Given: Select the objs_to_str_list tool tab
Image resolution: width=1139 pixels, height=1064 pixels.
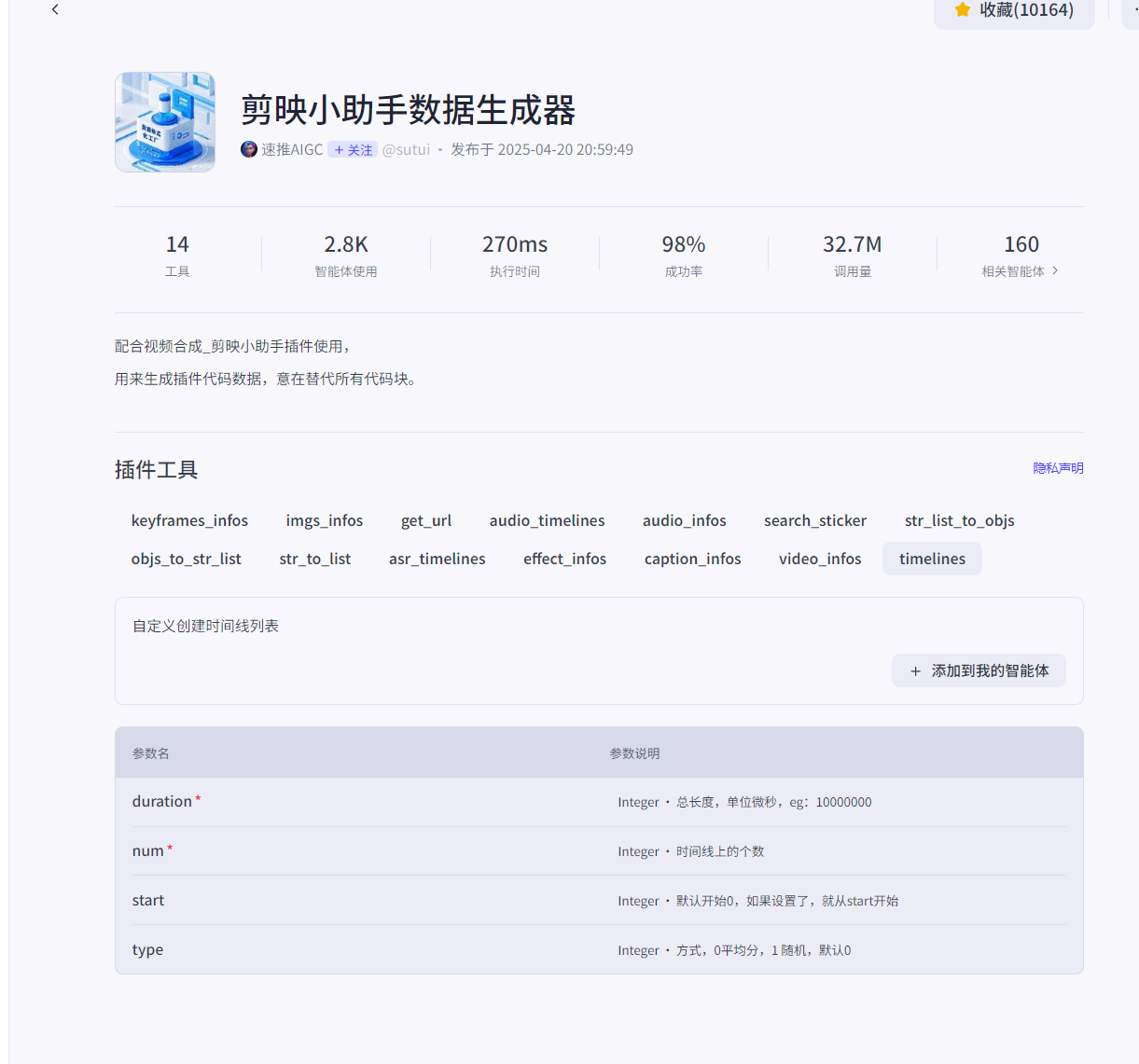Looking at the screenshot, I should (x=187, y=559).
